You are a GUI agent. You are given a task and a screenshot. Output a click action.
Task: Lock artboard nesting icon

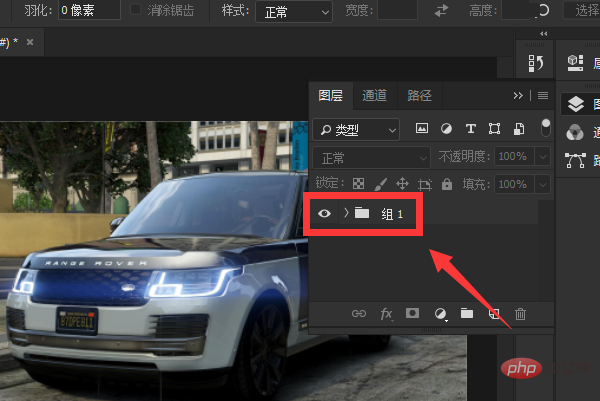(x=424, y=184)
